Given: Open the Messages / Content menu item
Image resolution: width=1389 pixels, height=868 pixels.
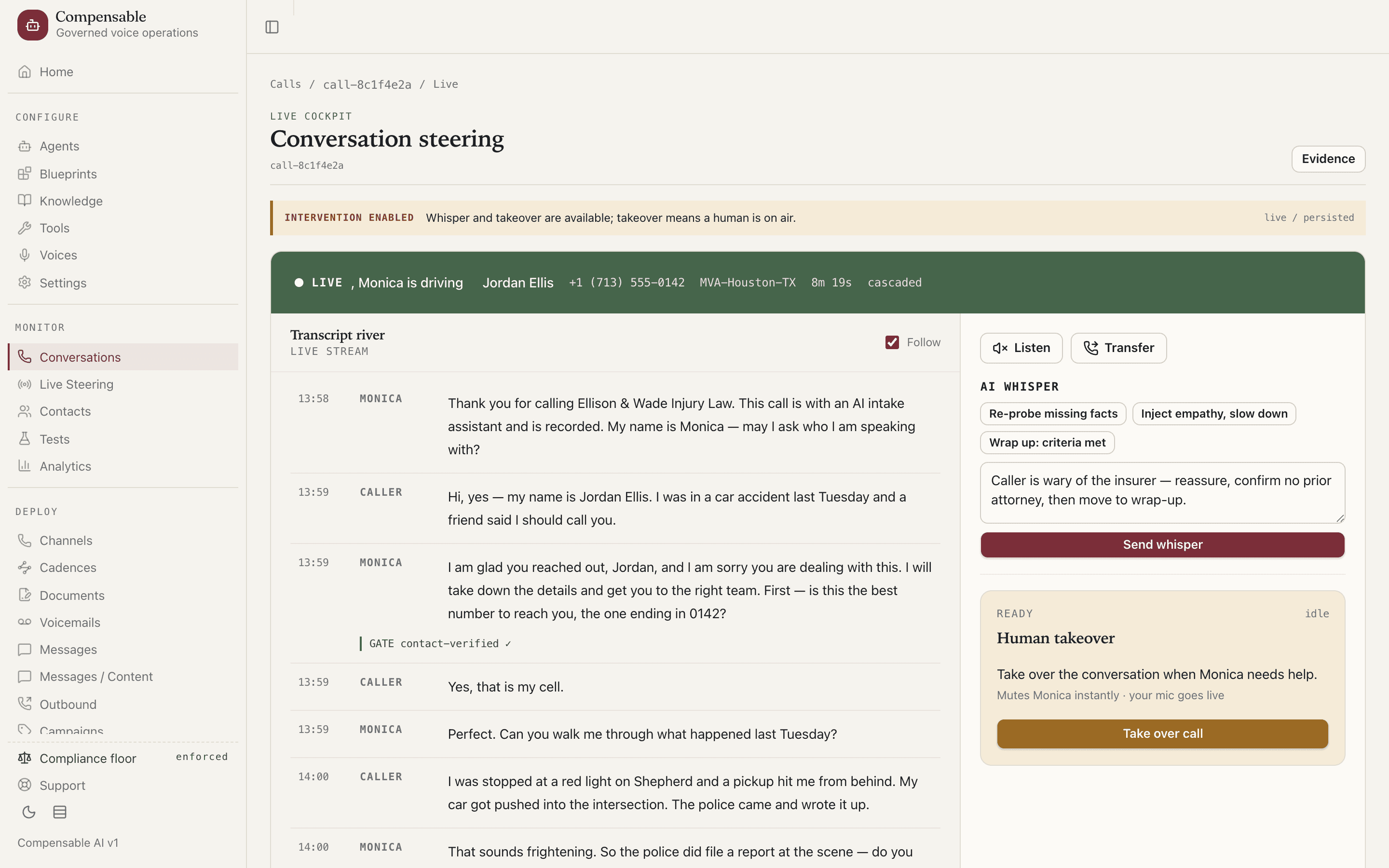Looking at the screenshot, I should coord(123,676).
